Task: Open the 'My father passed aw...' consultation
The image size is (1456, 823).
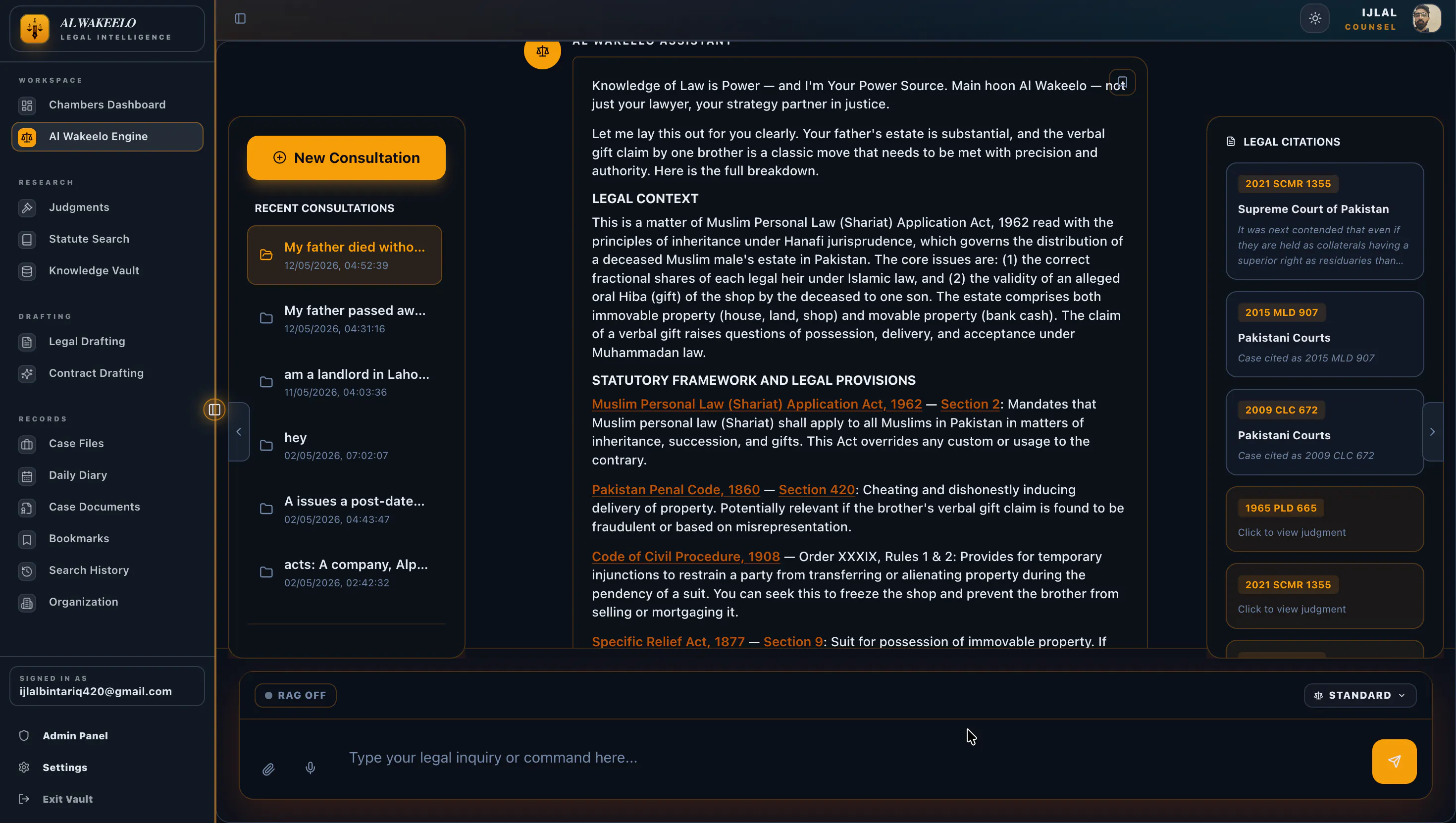Action: [x=344, y=319]
